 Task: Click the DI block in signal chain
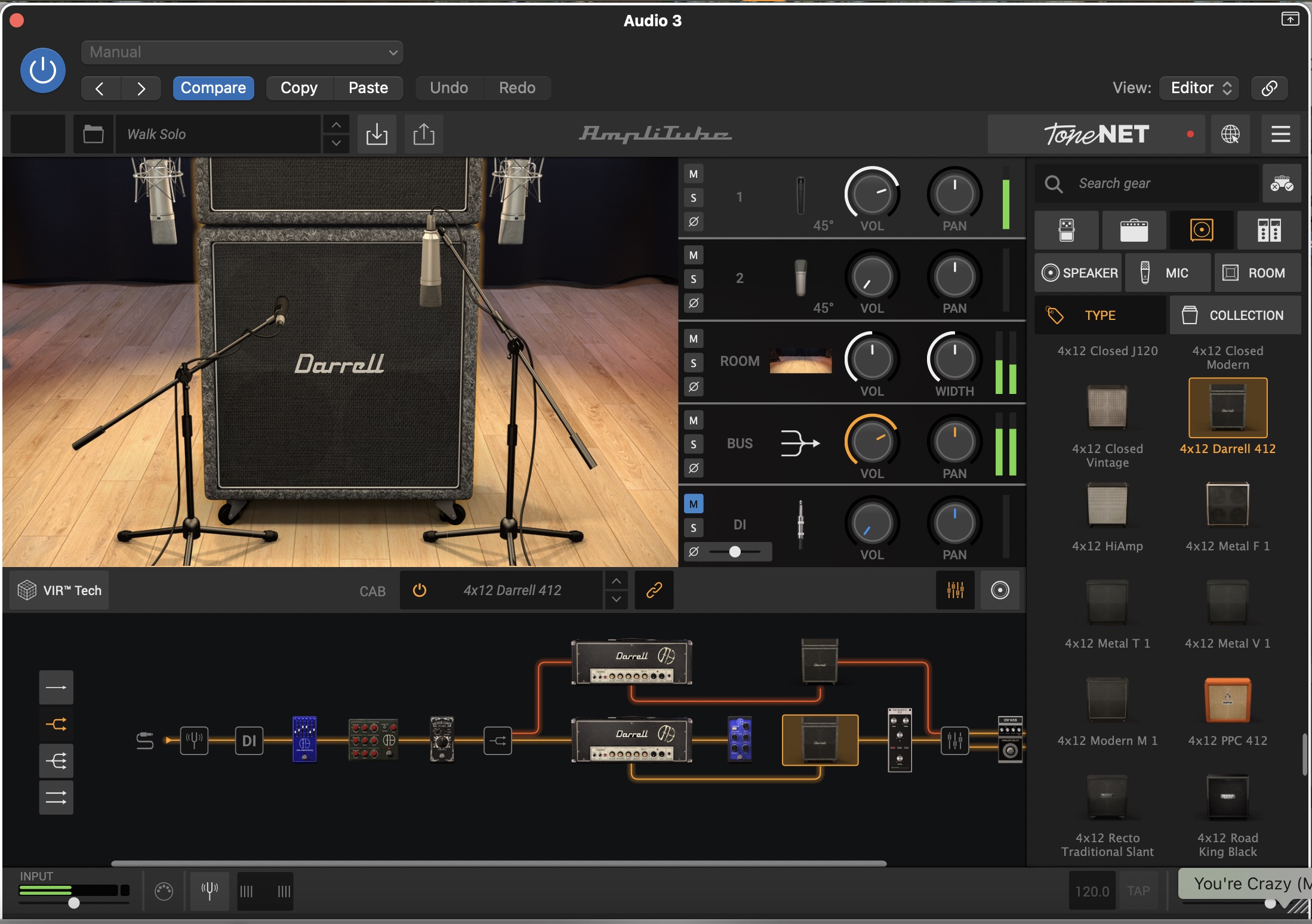[x=249, y=741]
